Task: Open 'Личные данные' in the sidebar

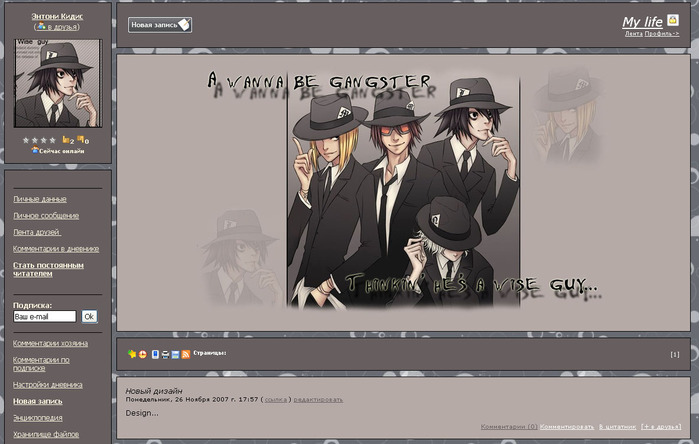Action: coord(40,199)
